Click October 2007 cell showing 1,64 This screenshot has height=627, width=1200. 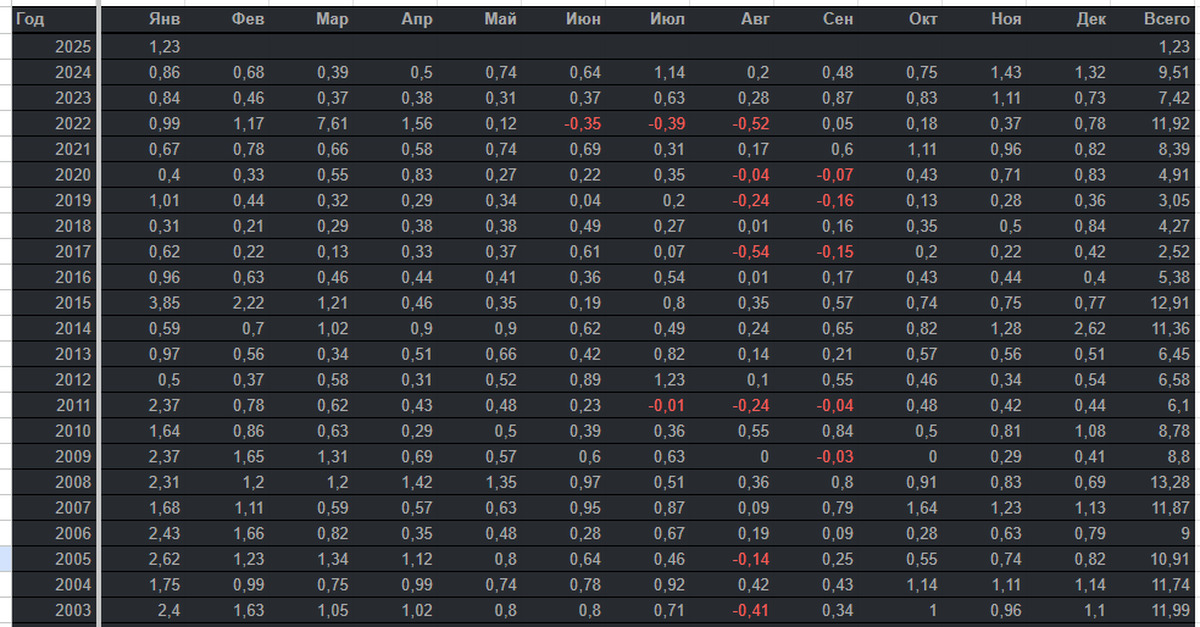[922, 507]
